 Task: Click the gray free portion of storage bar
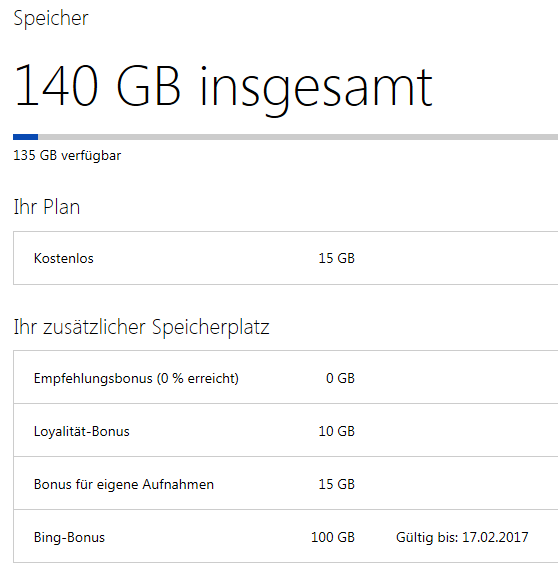point(298,137)
